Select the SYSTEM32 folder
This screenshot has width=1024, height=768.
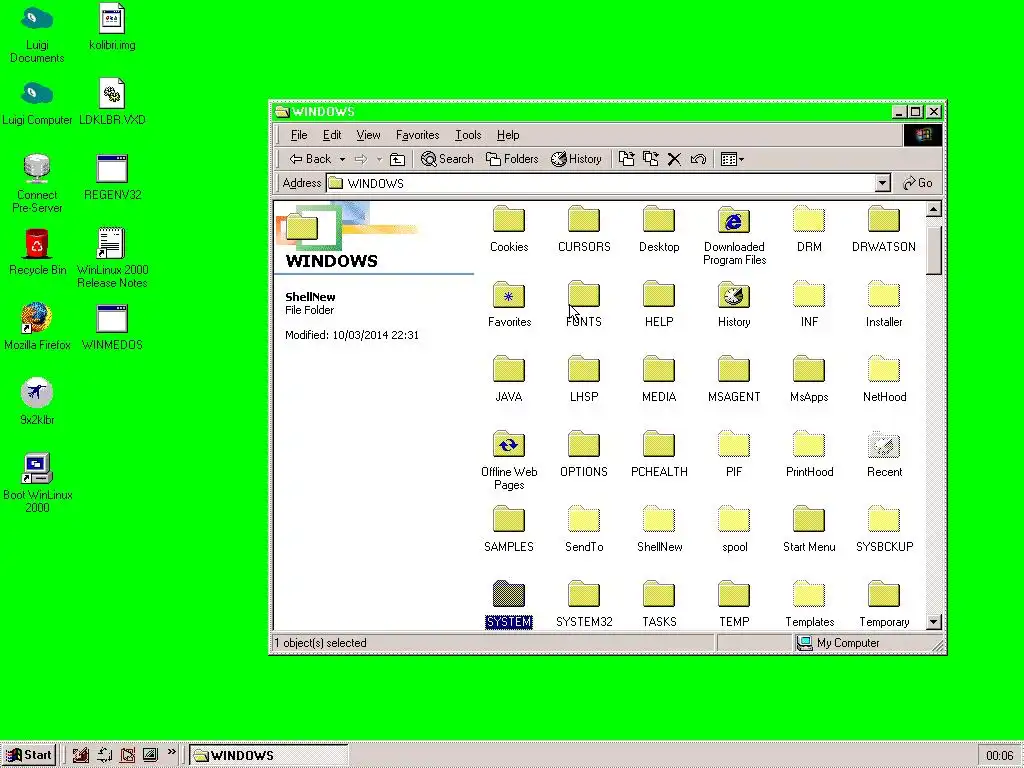tap(584, 604)
